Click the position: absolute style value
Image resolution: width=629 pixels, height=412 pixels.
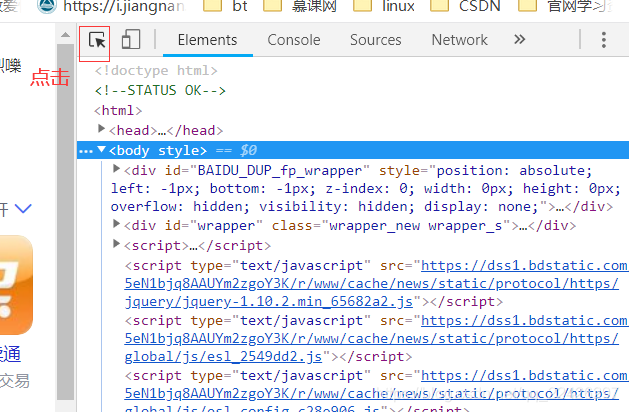[x=514, y=171]
